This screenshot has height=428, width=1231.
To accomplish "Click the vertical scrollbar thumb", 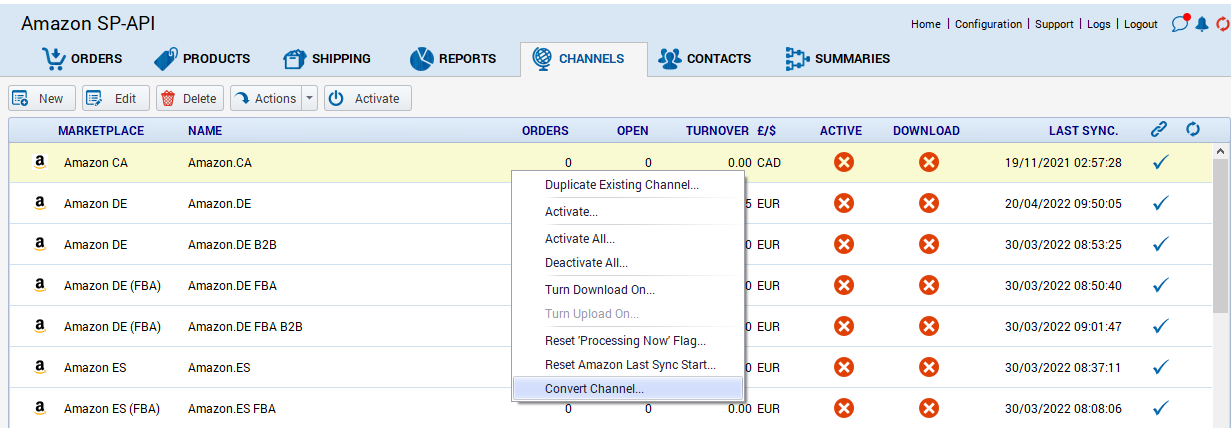I will tap(1220, 235).
